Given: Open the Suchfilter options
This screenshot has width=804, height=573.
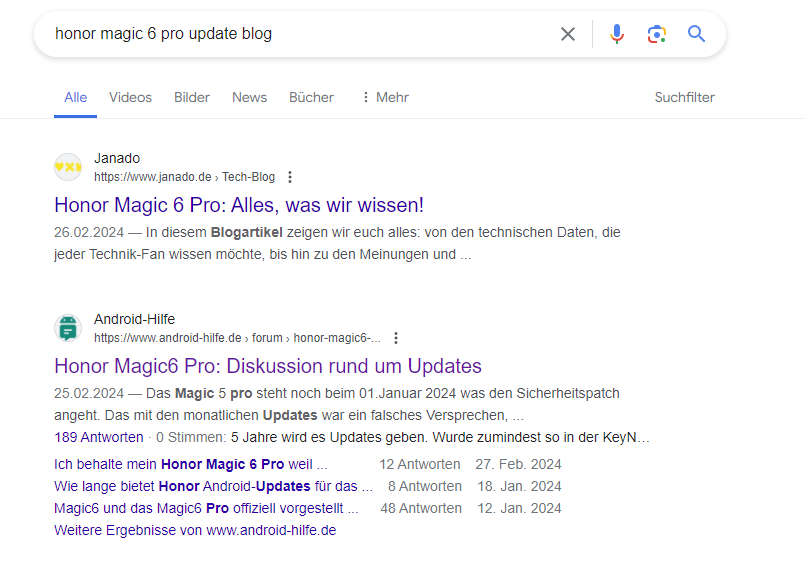Looking at the screenshot, I should click(685, 97).
